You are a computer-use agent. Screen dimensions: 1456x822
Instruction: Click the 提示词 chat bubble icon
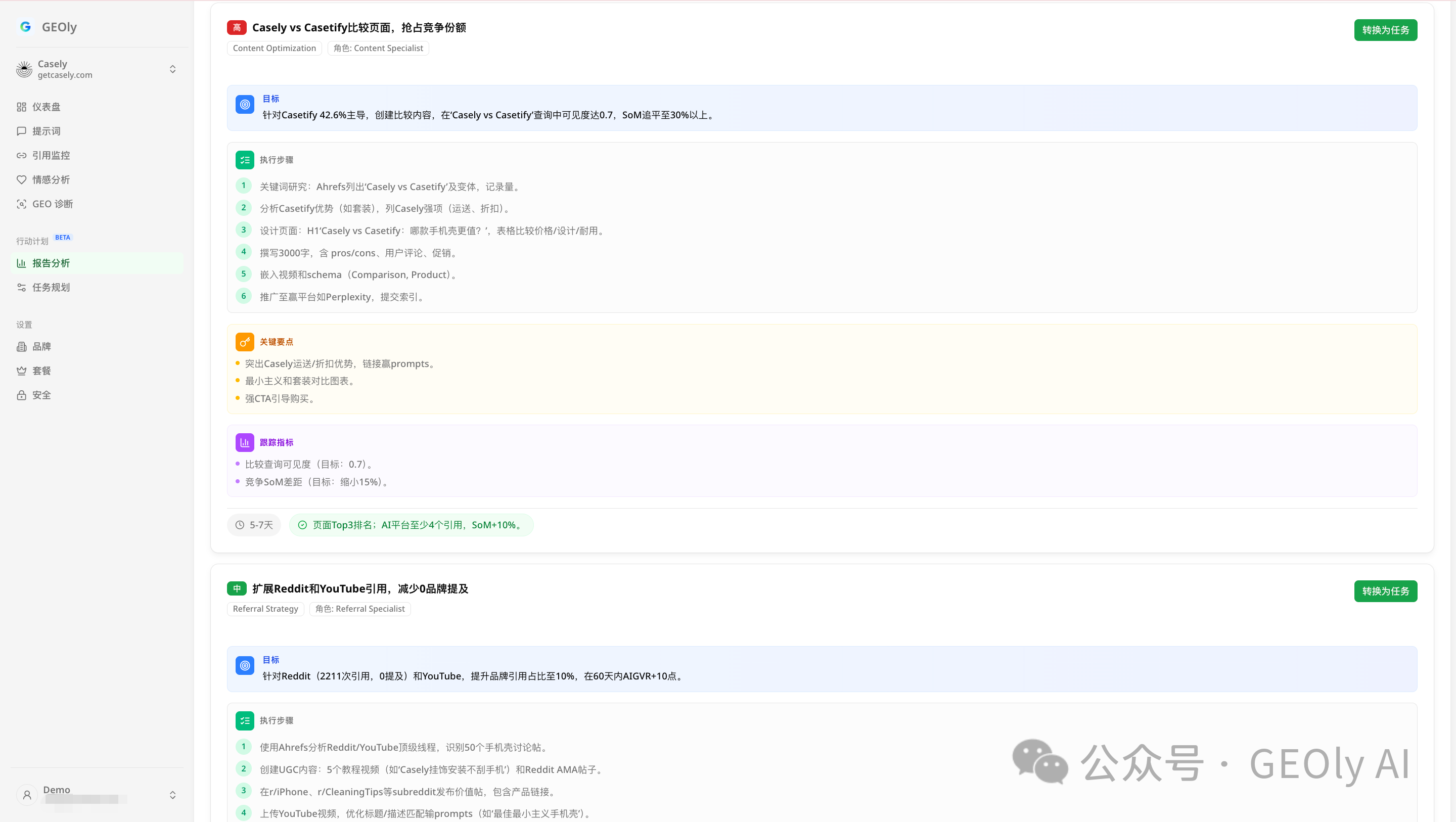21,131
